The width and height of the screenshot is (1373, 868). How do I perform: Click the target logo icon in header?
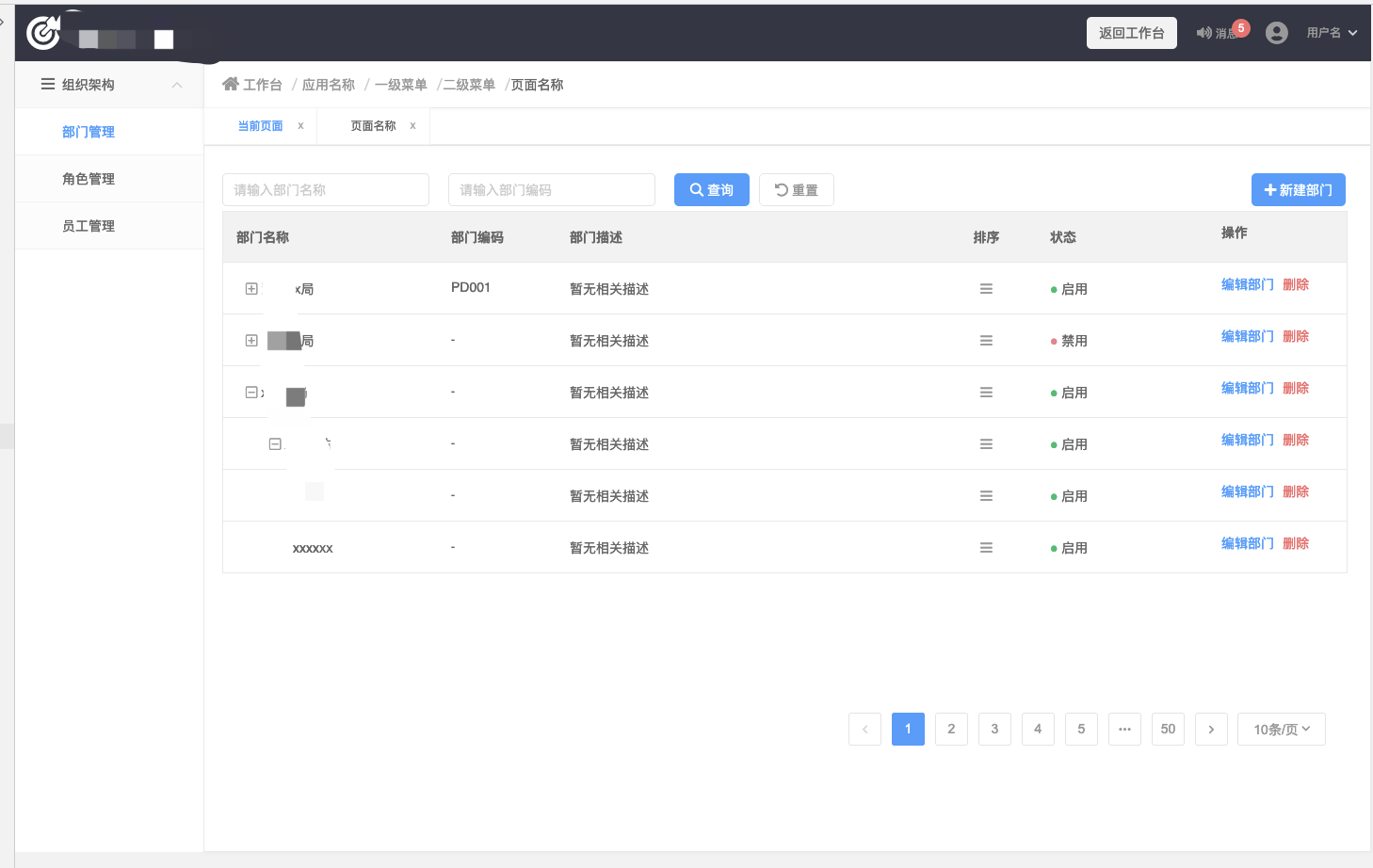[x=43, y=32]
